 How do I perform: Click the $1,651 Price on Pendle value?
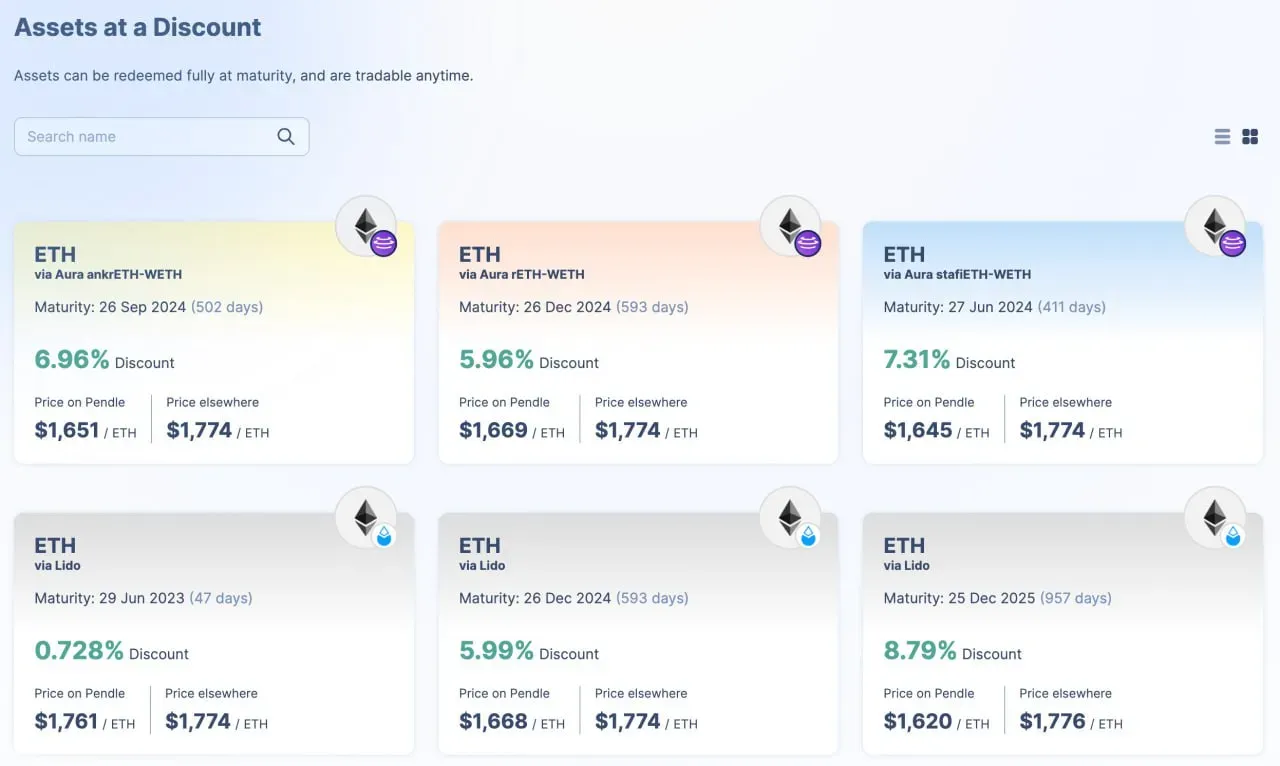(x=67, y=430)
